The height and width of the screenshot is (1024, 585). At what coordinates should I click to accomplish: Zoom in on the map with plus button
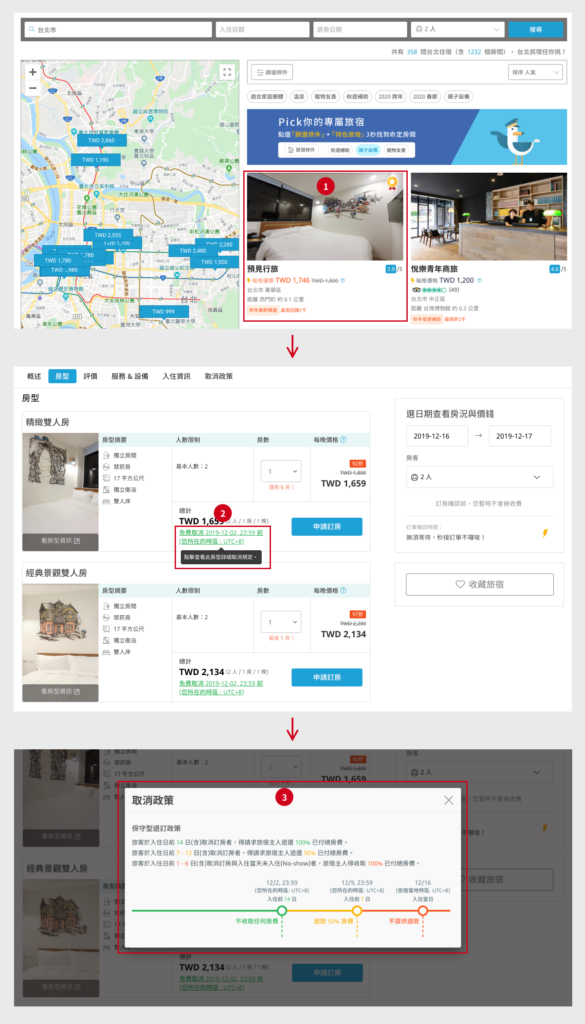(x=33, y=72)
